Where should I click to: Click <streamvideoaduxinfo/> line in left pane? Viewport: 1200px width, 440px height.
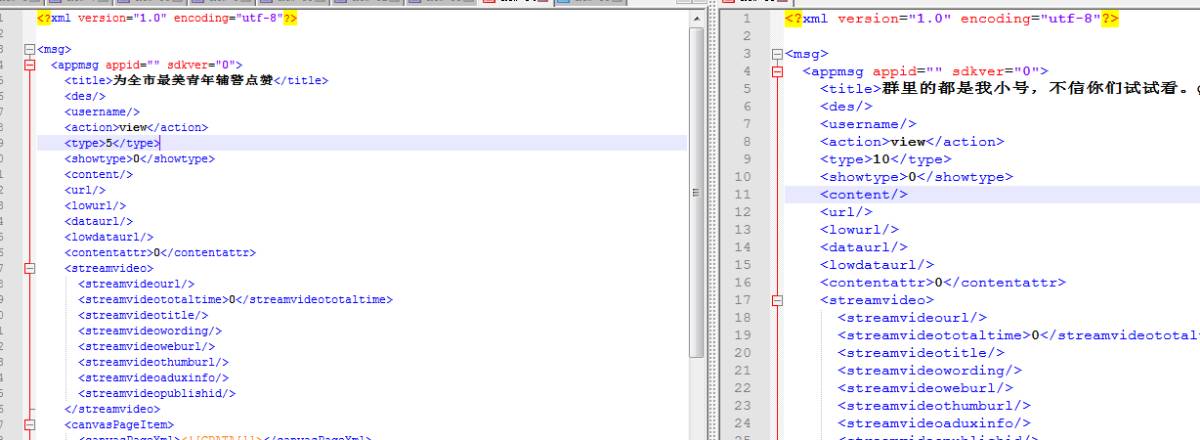click(x=153, y=377)
